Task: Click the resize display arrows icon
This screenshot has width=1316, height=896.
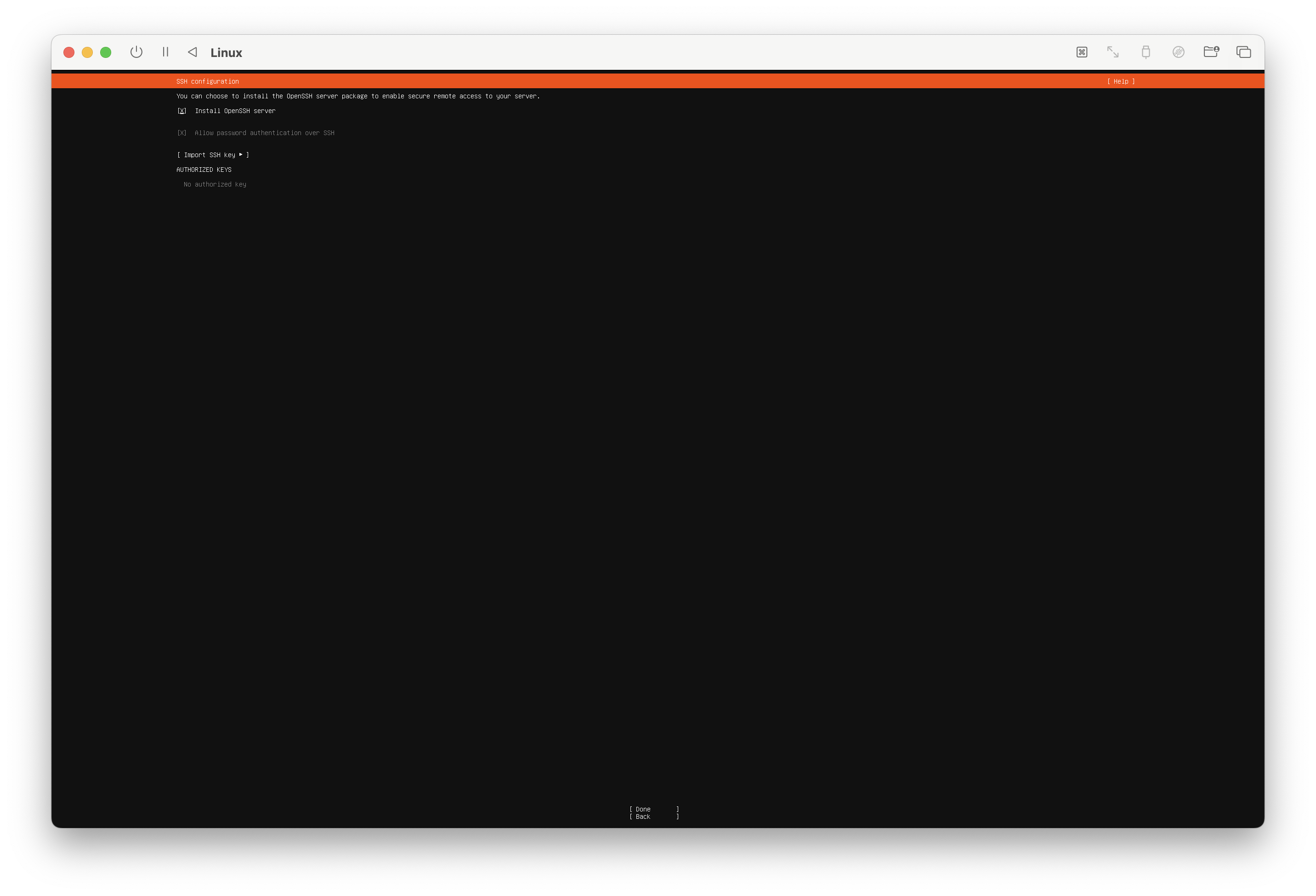Action: [1113, 52]
